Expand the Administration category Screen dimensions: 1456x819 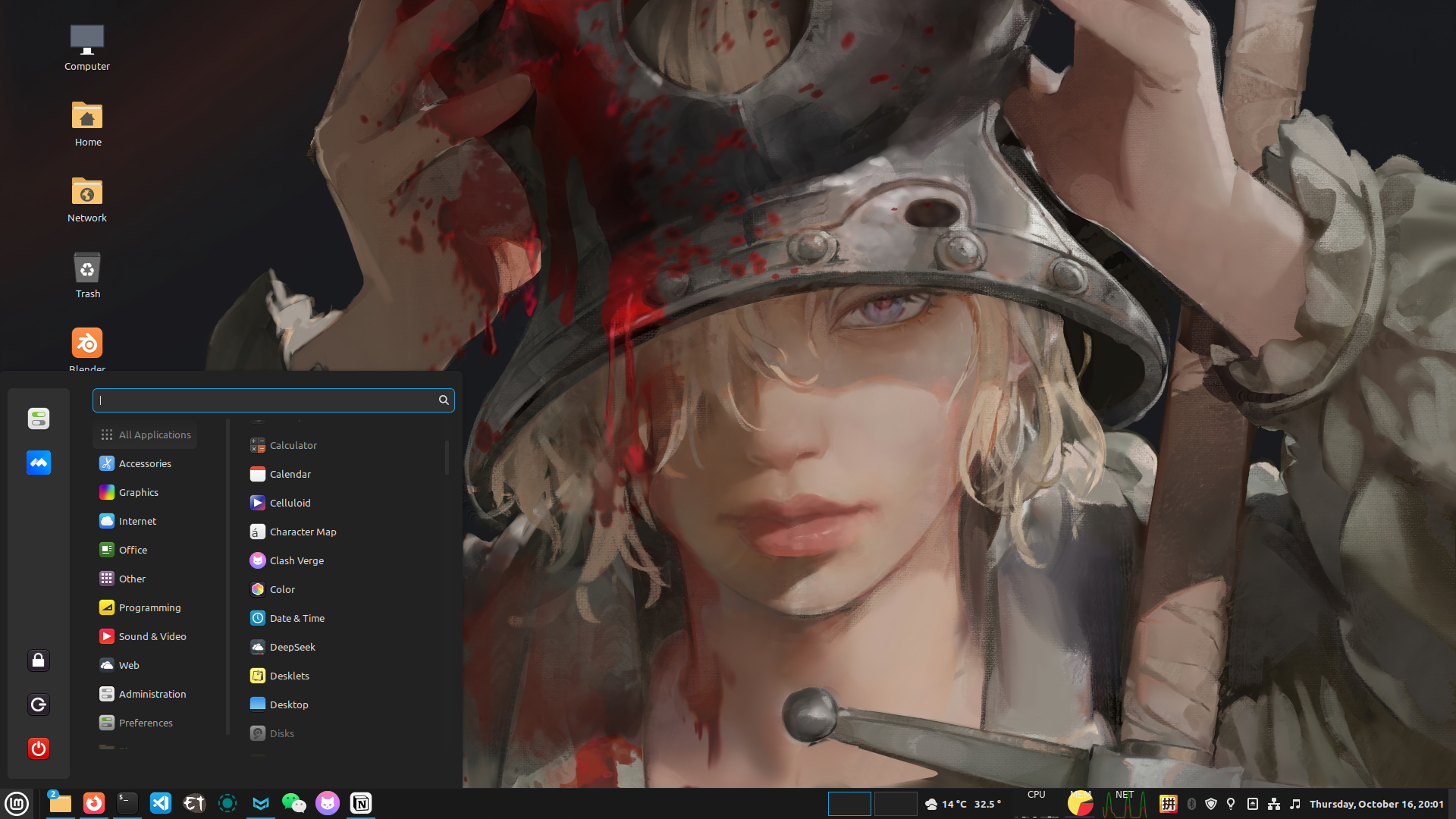pos(152,694)
